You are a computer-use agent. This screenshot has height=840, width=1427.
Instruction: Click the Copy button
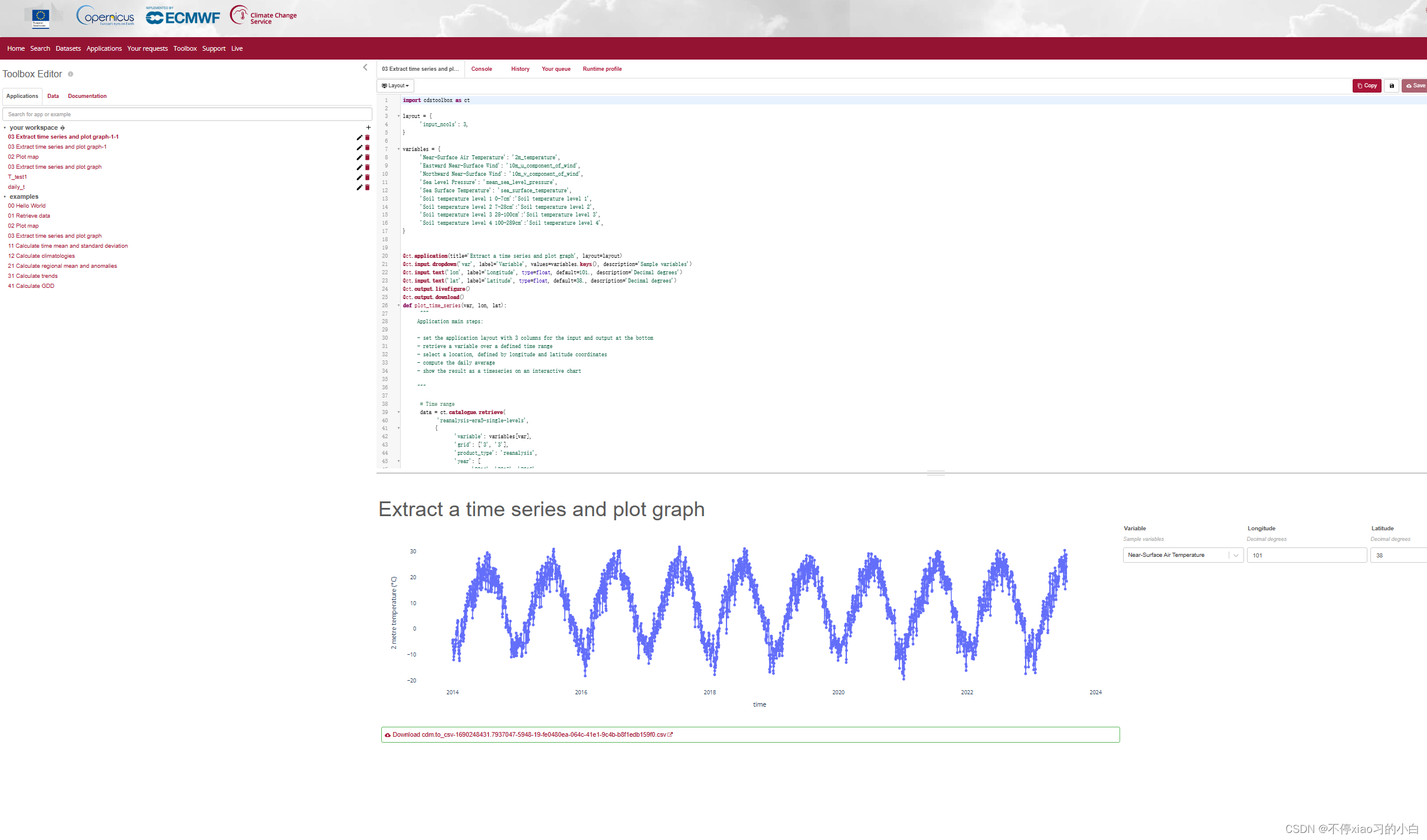pos(1366,86)
